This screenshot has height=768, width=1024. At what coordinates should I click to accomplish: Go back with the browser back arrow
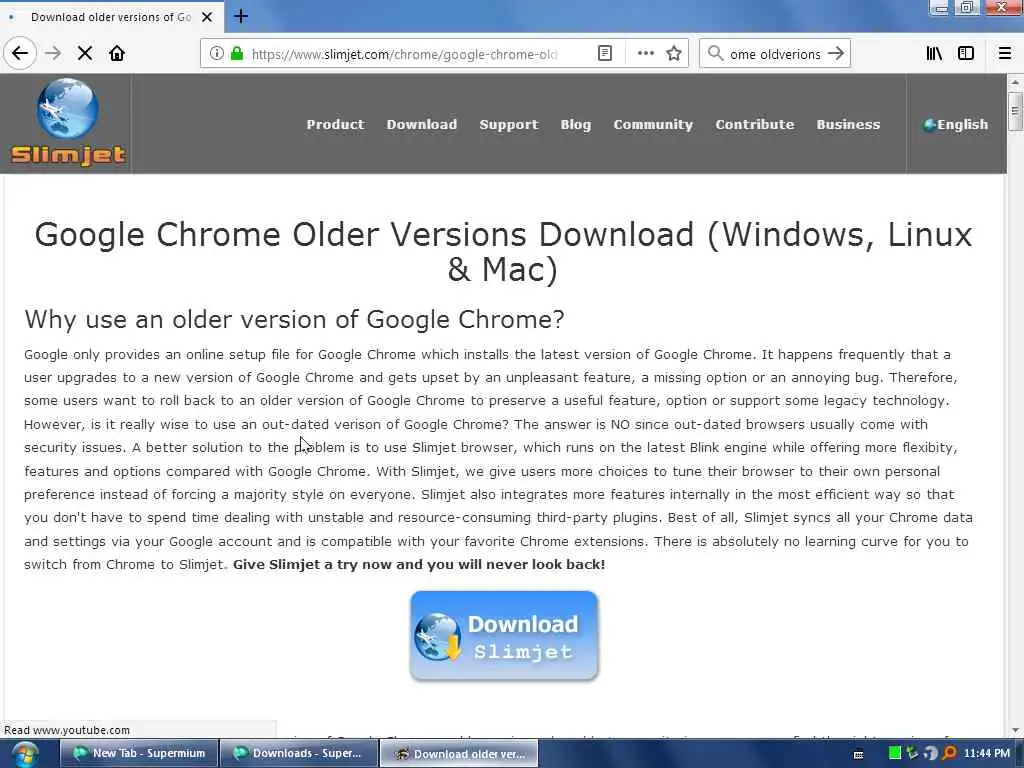coord(20,54)
